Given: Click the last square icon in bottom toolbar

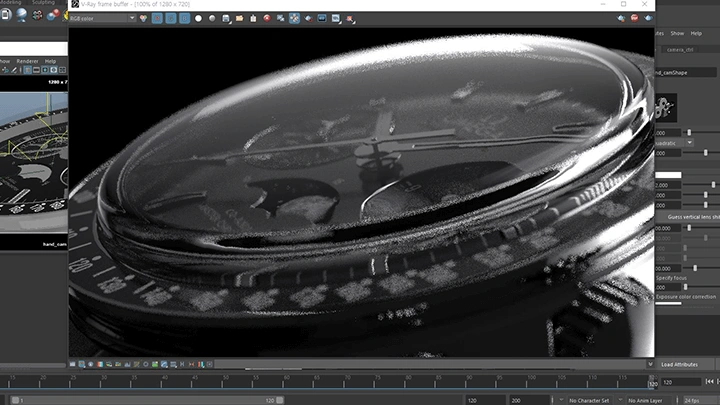Looking at the screenshot, I should (210, 364).
